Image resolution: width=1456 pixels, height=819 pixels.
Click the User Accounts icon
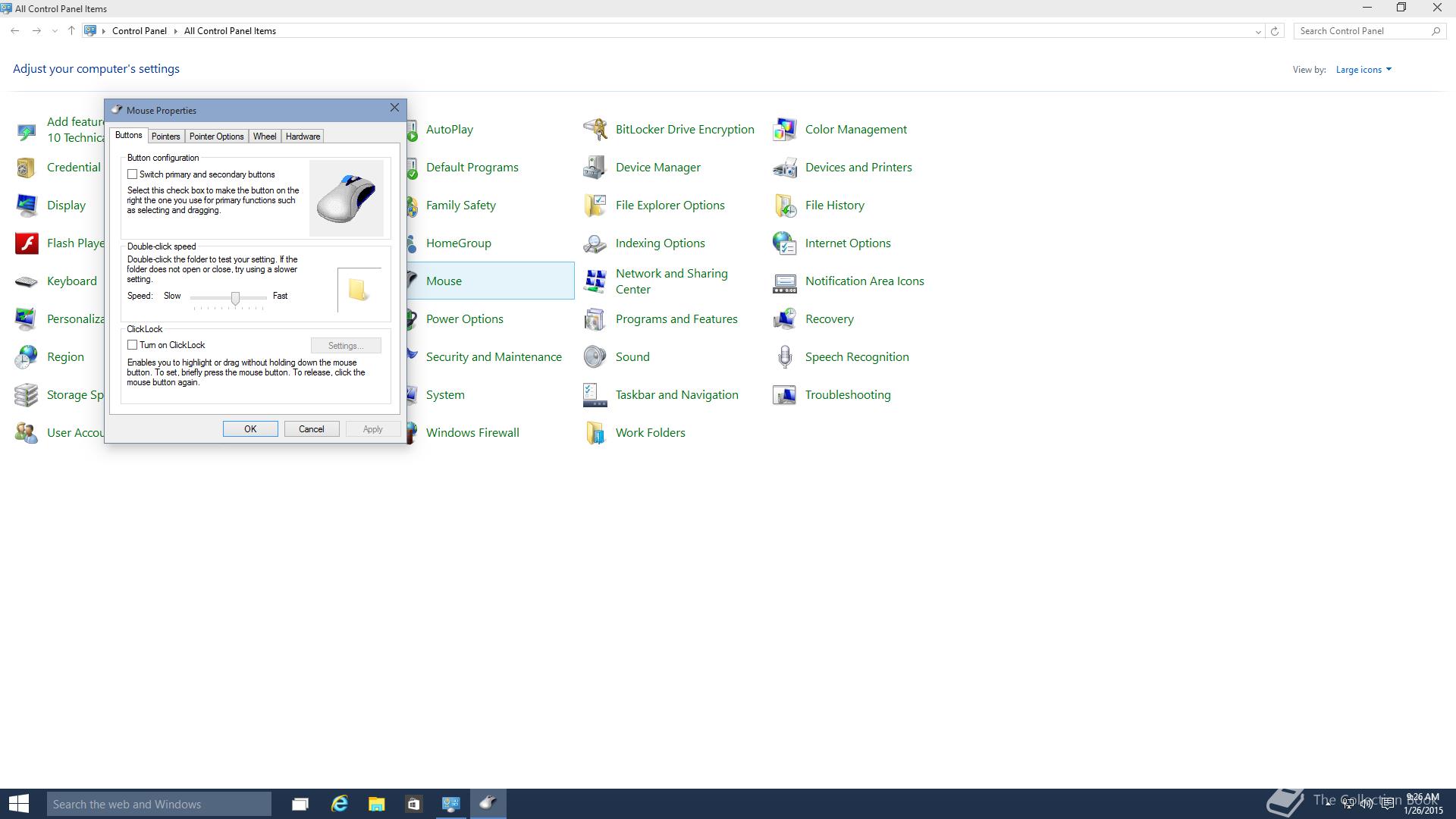click(27, 432)
